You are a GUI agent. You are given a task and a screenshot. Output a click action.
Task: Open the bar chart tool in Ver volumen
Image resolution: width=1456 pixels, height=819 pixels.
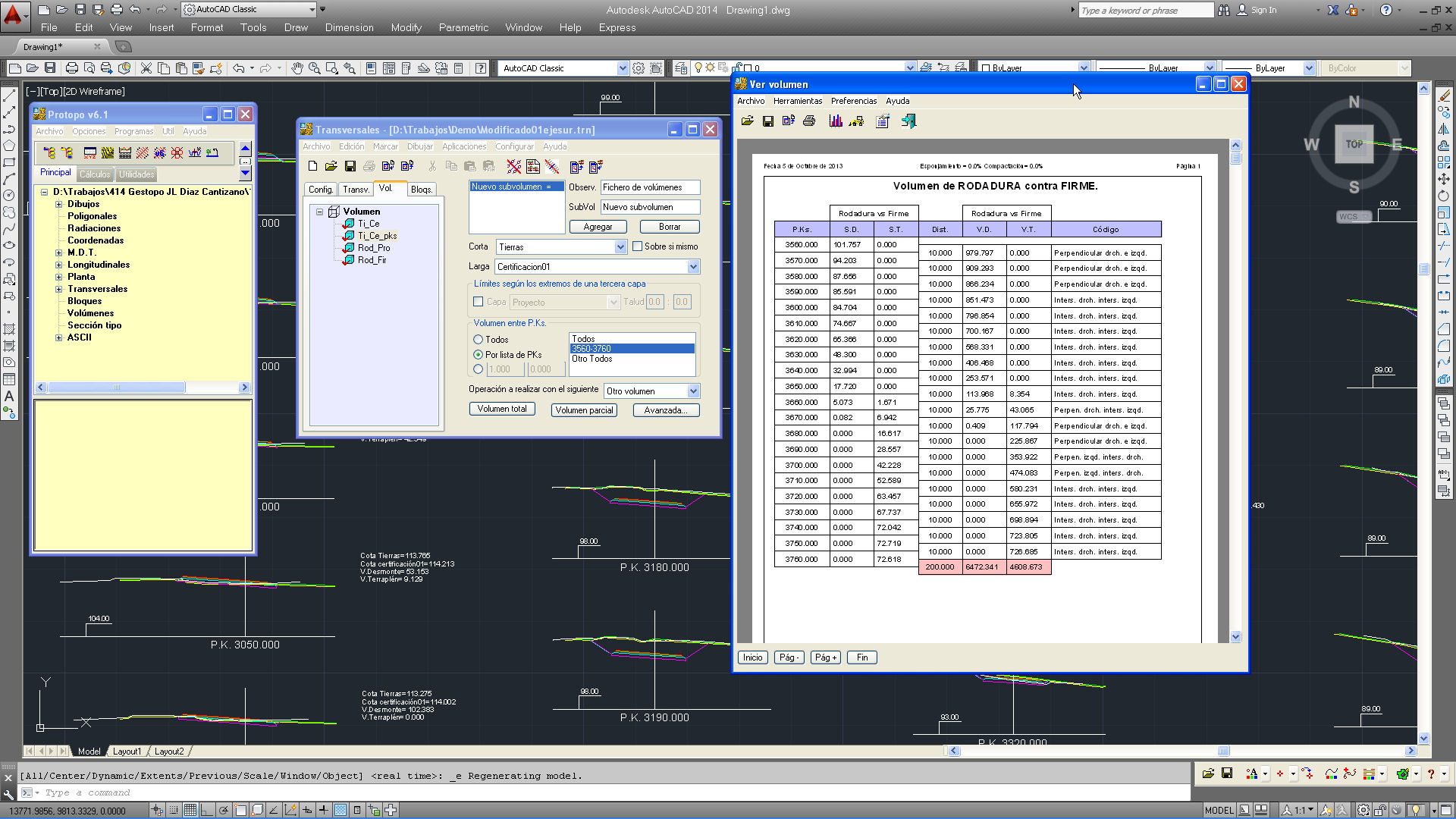tap(836, 121)
